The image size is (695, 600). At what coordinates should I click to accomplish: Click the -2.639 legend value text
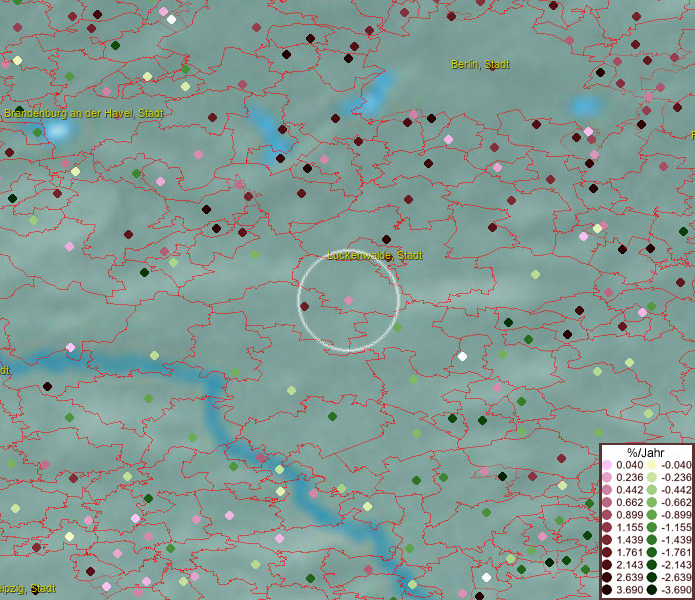point(676,577)
